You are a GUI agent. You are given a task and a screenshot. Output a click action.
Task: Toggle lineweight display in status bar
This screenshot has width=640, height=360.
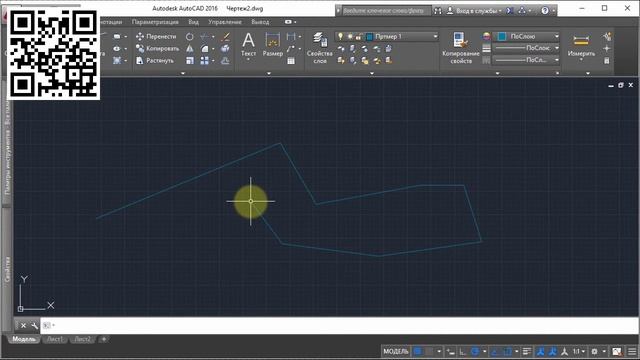[527, 351]
